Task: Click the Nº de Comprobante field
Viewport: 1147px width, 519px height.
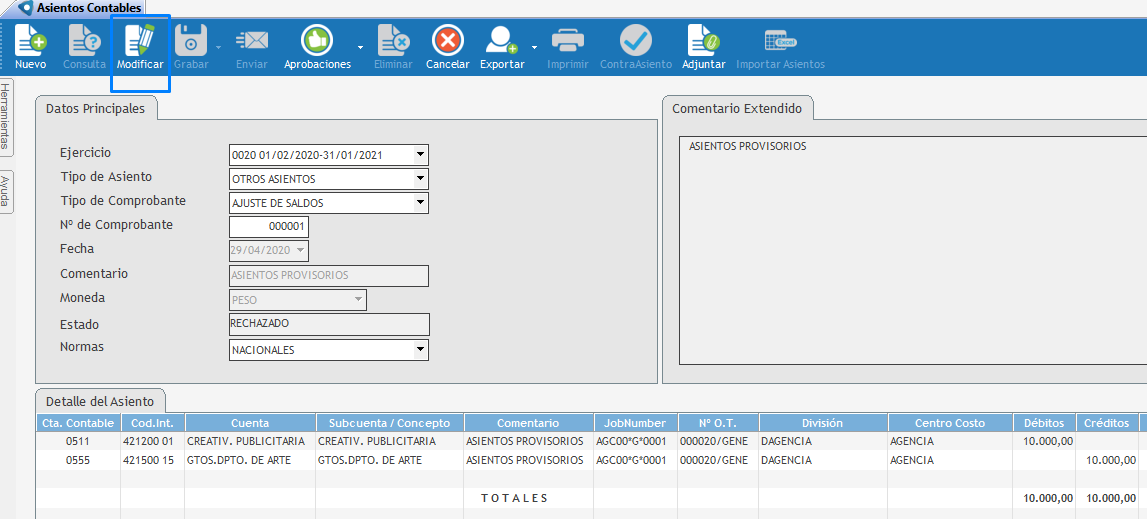Action: (x=269, y=227)
